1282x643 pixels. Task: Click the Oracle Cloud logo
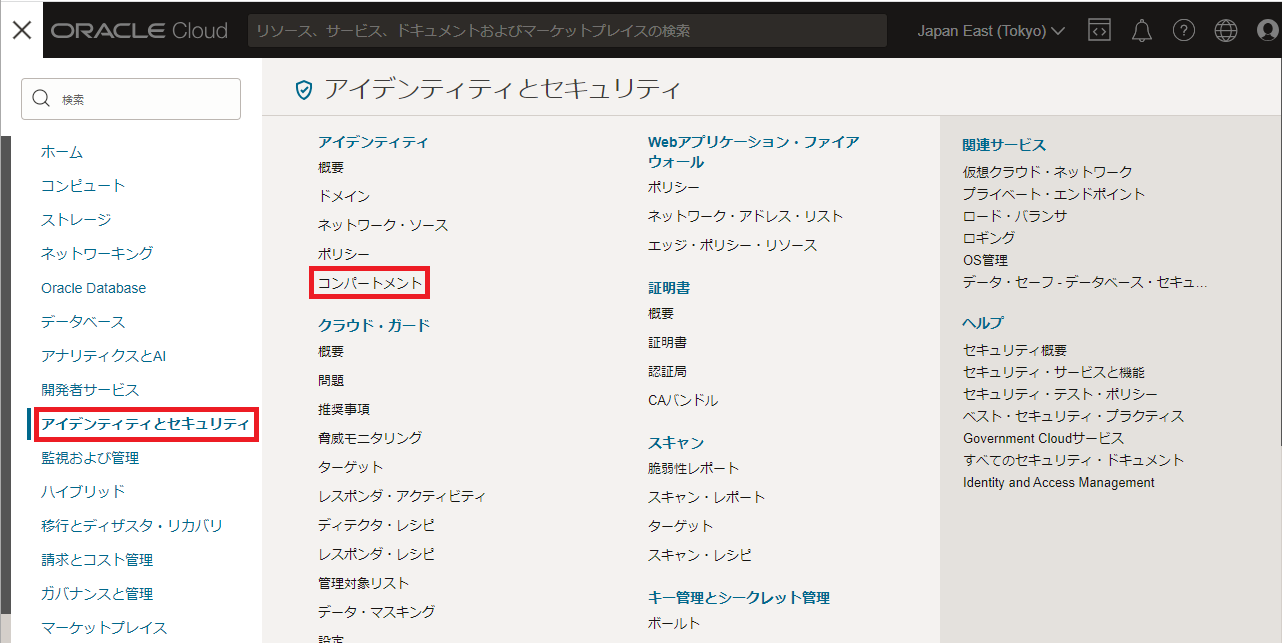point(140,31)
